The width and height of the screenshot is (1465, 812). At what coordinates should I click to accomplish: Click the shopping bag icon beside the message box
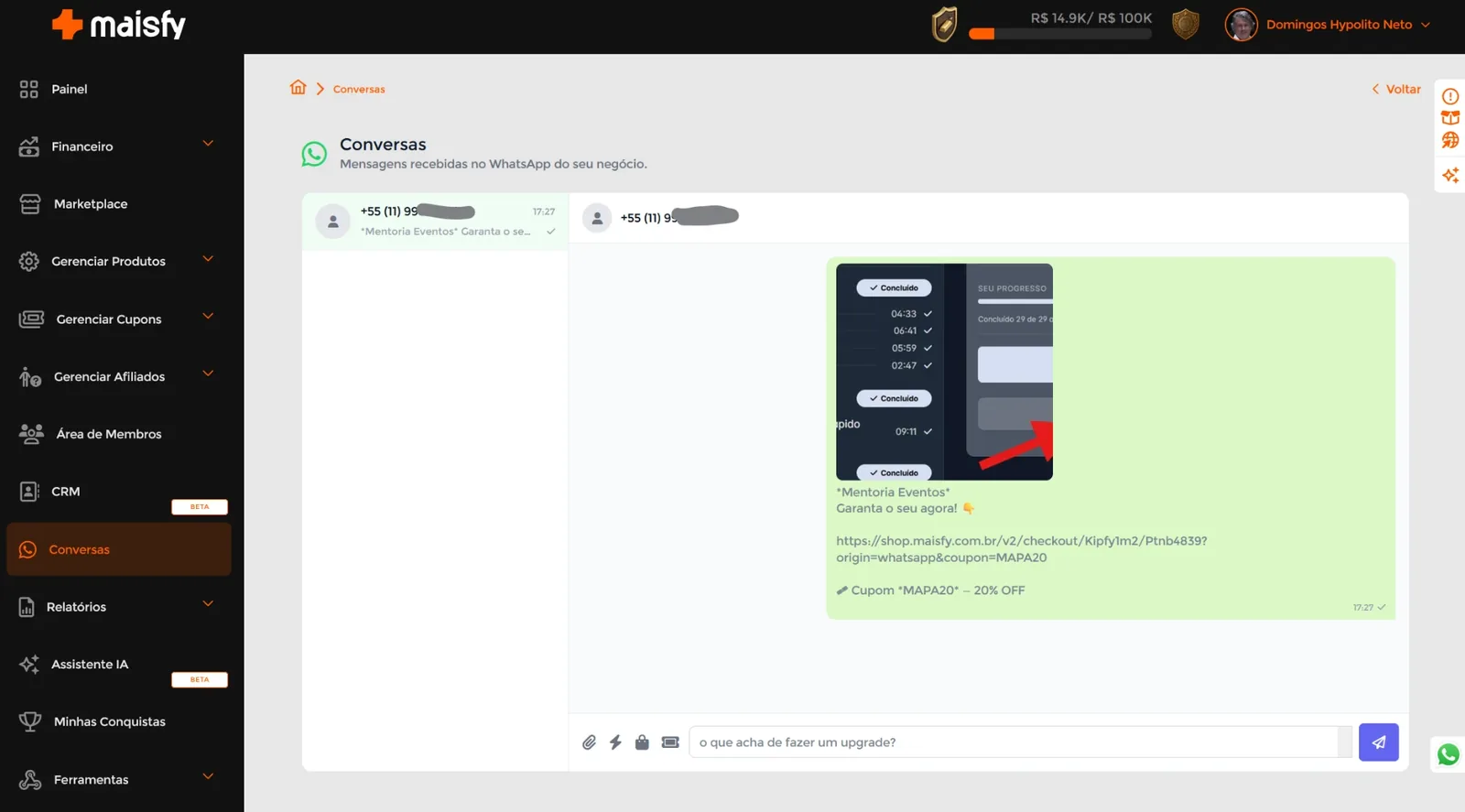tap(642, 742)
